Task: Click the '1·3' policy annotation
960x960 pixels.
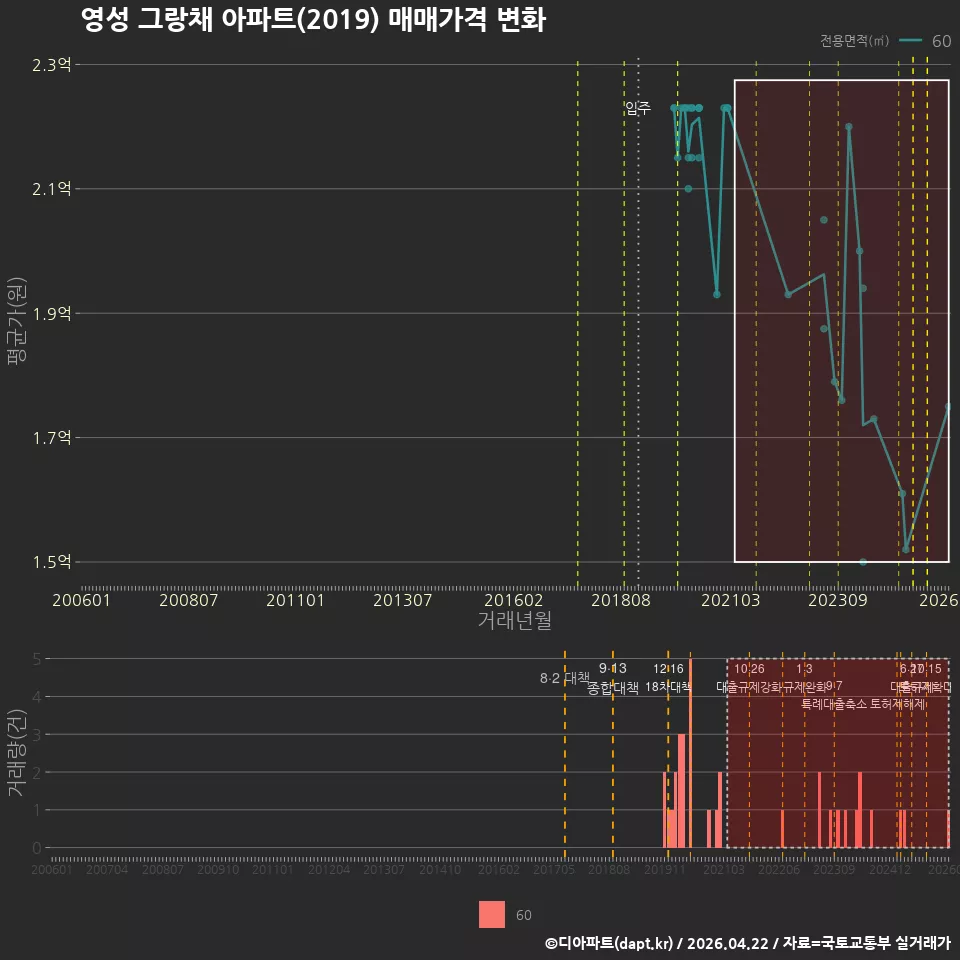Action: point(804,669)
